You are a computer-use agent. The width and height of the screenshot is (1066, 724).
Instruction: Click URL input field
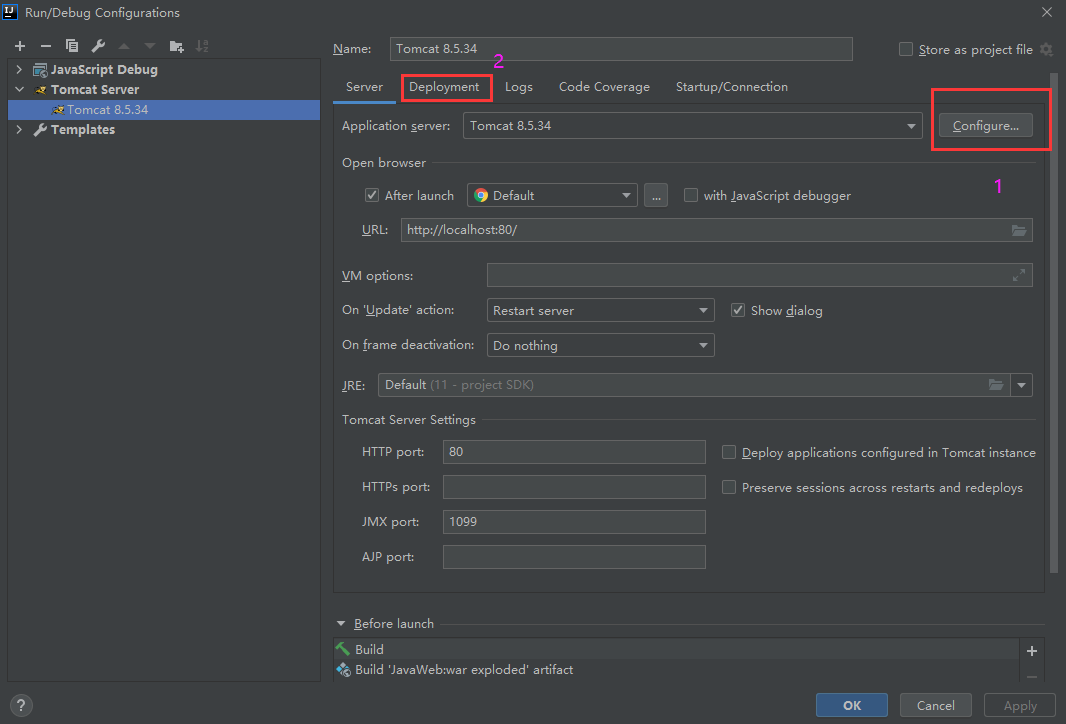[x=717, y=230]
